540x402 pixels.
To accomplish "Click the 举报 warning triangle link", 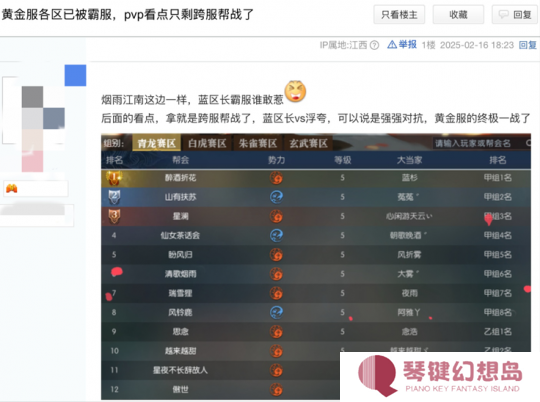I will click(402, 45).
